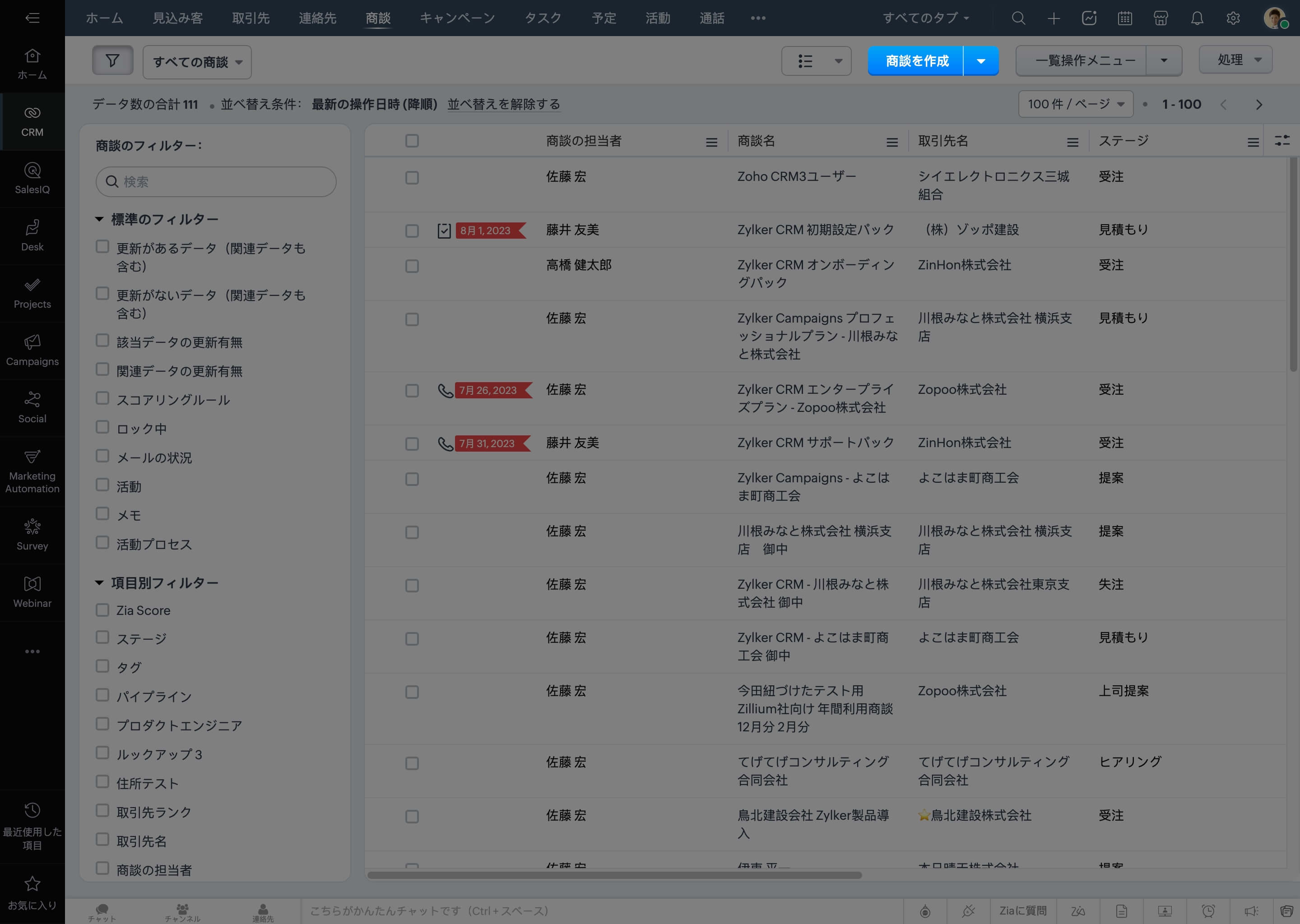The height and width of the screenshot is (924, 1300).
Task: Open column settings icon beside ステージ header
Action: 1282,140
